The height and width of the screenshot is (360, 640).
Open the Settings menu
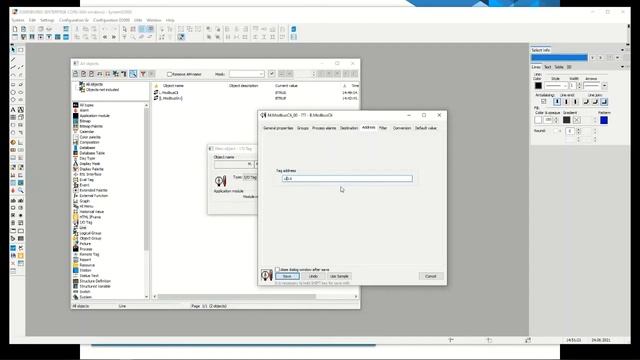point(47,20)
